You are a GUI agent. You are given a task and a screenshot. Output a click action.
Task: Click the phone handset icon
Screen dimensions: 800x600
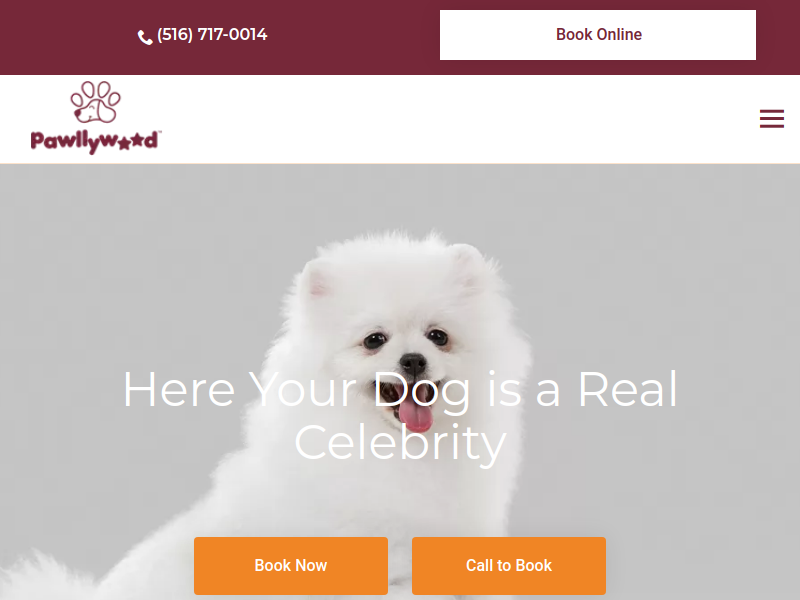(x=145, y=37)
